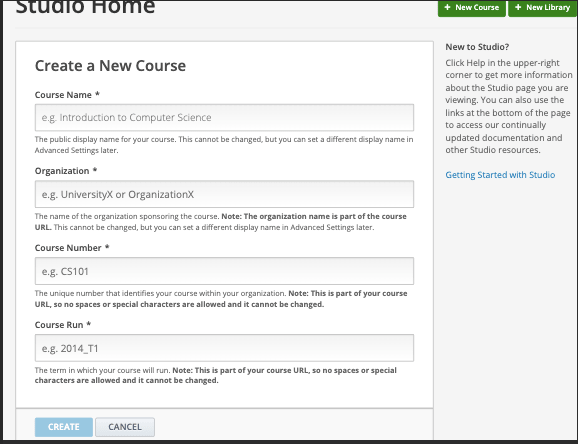Focus the Course Name input field
This screenshot has height=444, width=578.
224,118
